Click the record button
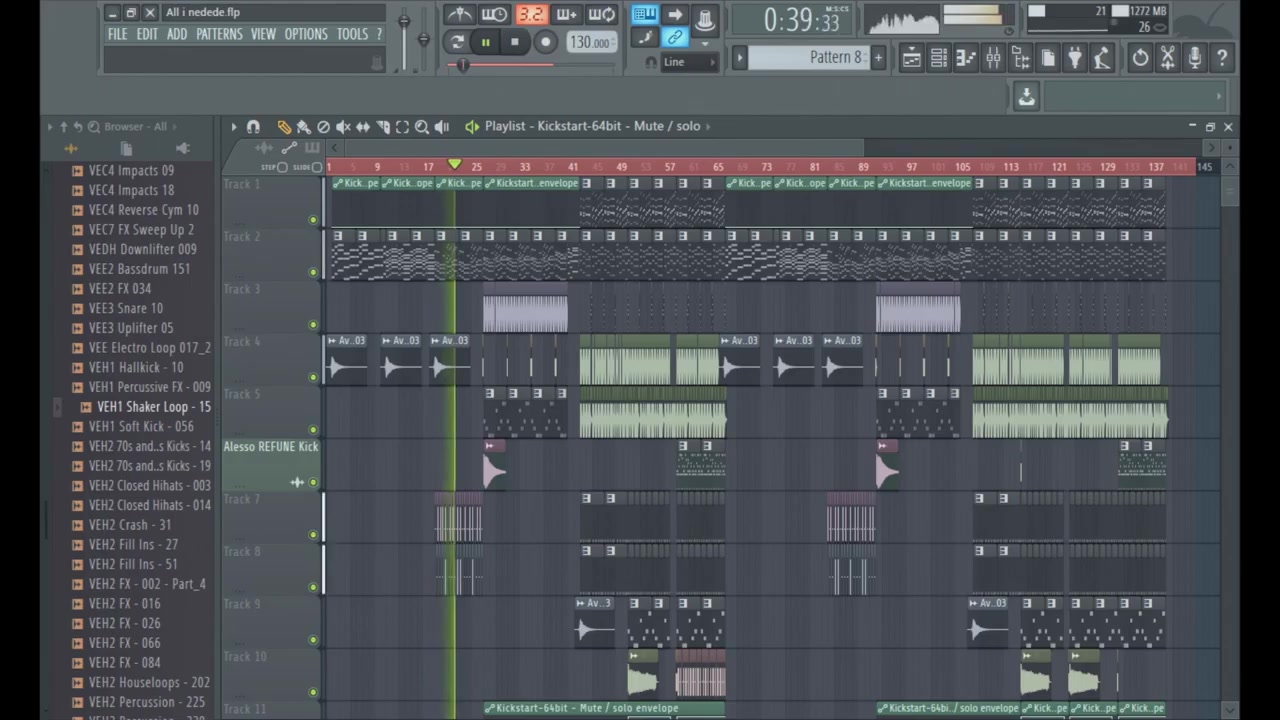The image size is (1280, 720). pyautogui.click(x=545, y=42)
